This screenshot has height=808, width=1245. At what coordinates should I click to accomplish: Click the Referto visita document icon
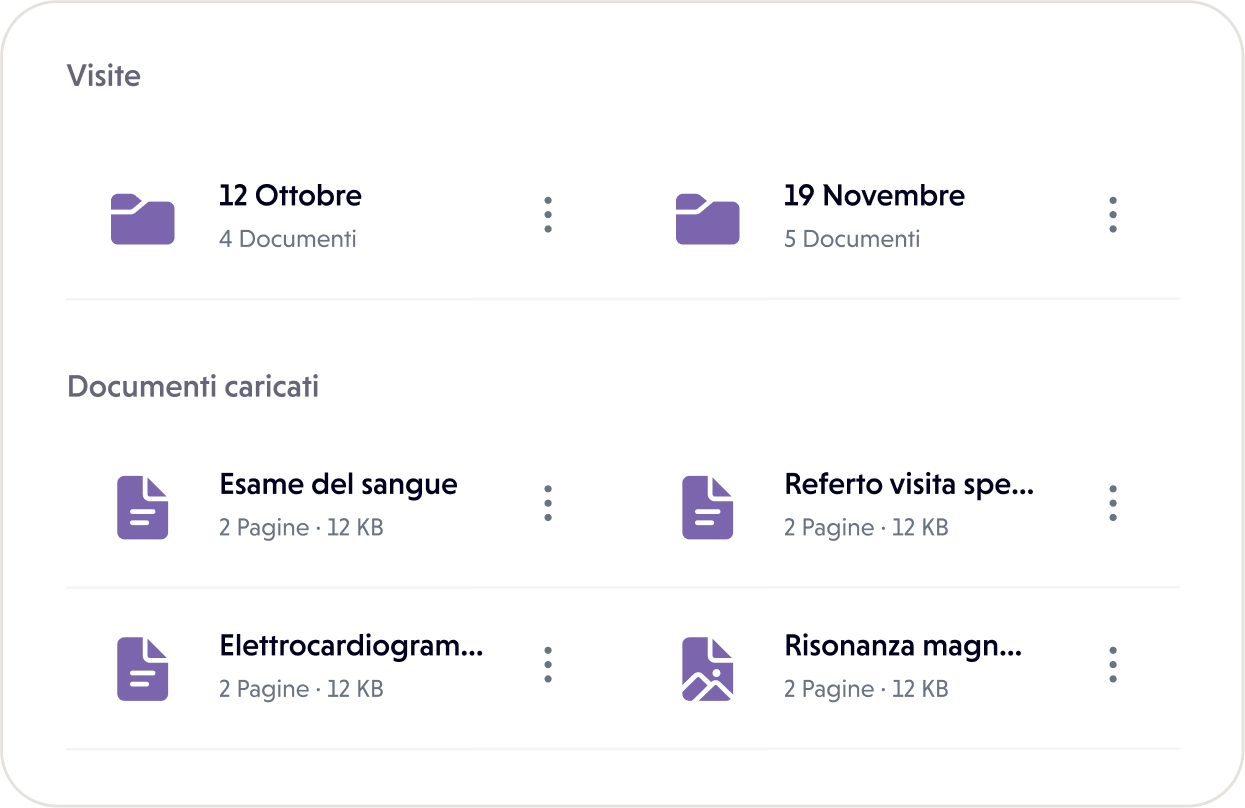pyautogui.click(x=708, y=507)
